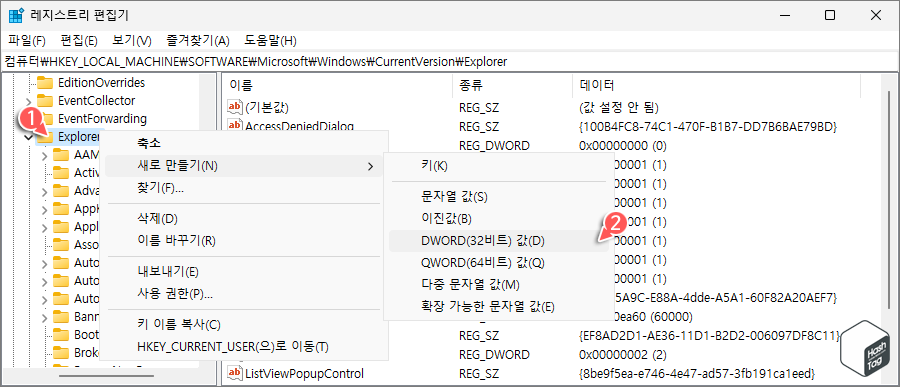
Task: Click the Bann folder icon
Action: point(60,316)
